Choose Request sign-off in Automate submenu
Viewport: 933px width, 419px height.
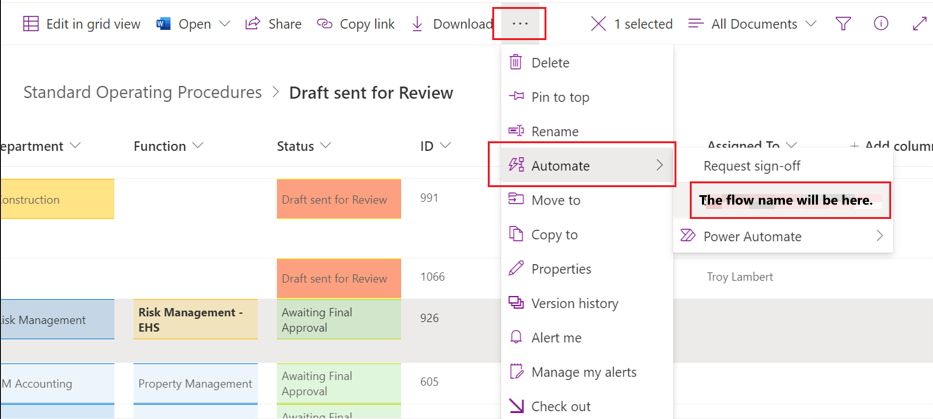[751, 166]
